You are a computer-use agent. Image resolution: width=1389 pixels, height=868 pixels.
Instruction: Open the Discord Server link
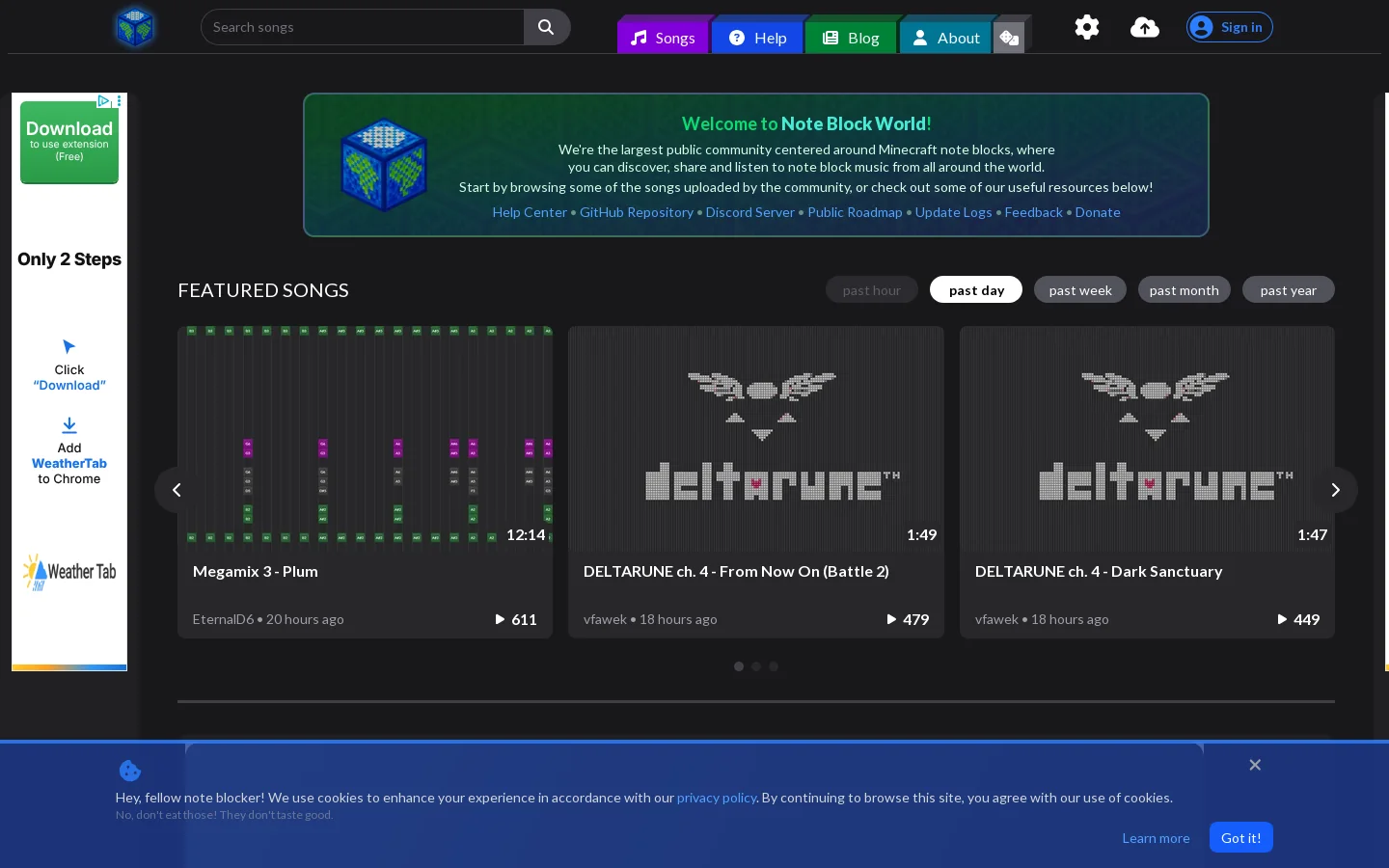[750, 212]
